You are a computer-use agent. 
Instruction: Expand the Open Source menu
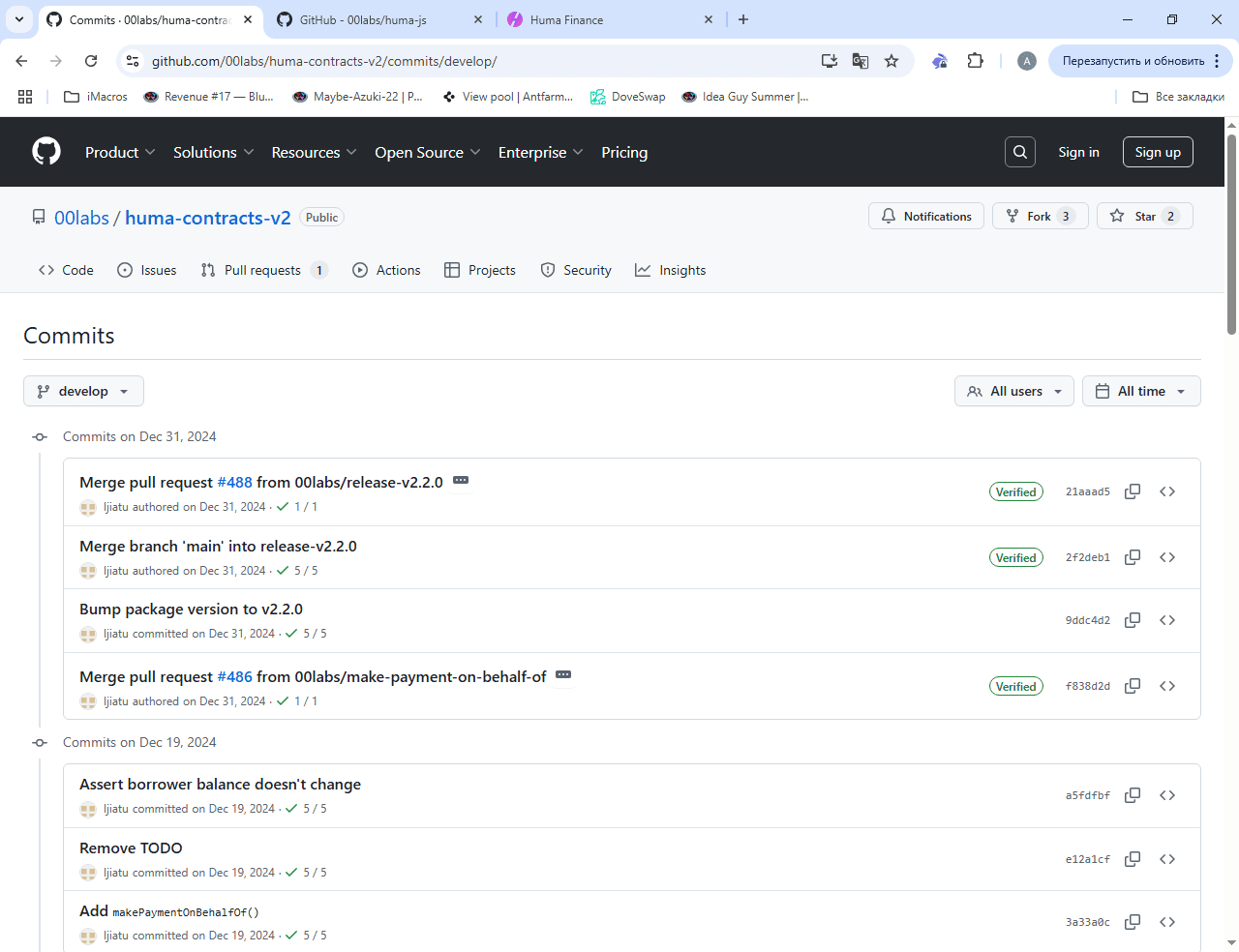[427, 152]
